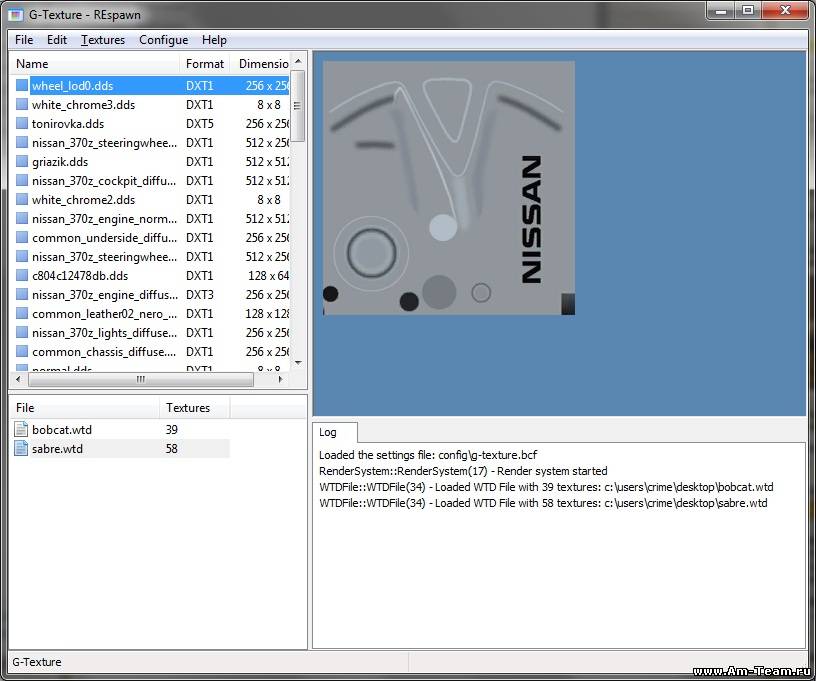Screen dimensions: 816x681
Task: Click the nissan_370z_cockpit_diffu texture icon
Action: pos(22,181)
